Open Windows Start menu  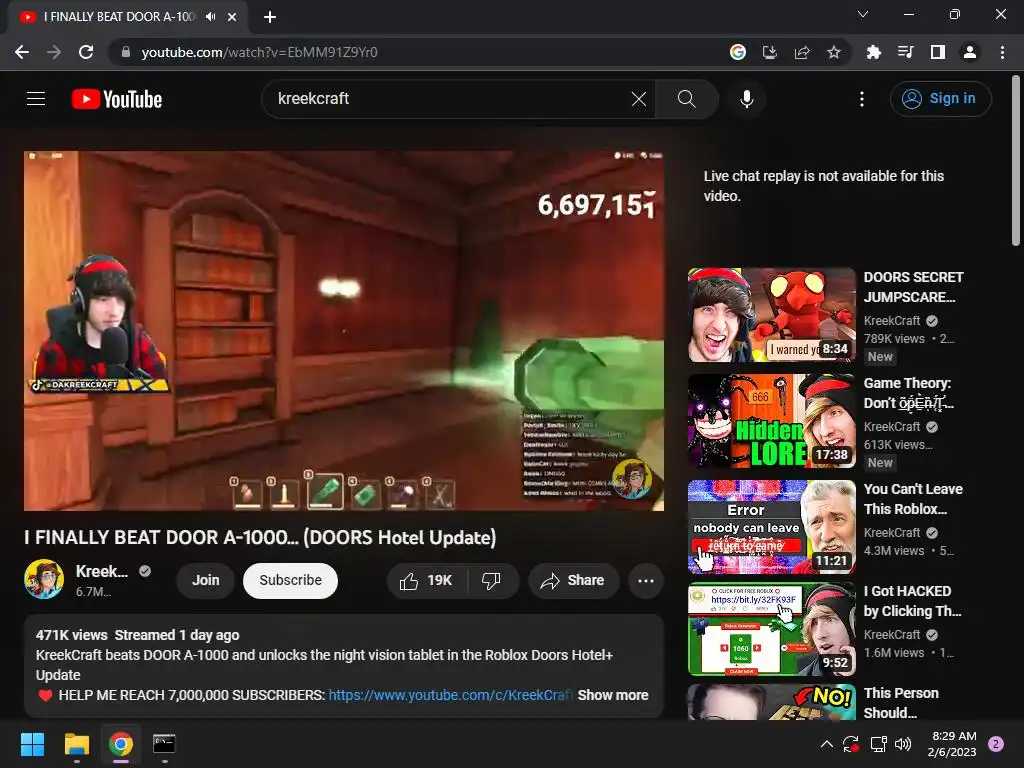click(x=32, y=744)
